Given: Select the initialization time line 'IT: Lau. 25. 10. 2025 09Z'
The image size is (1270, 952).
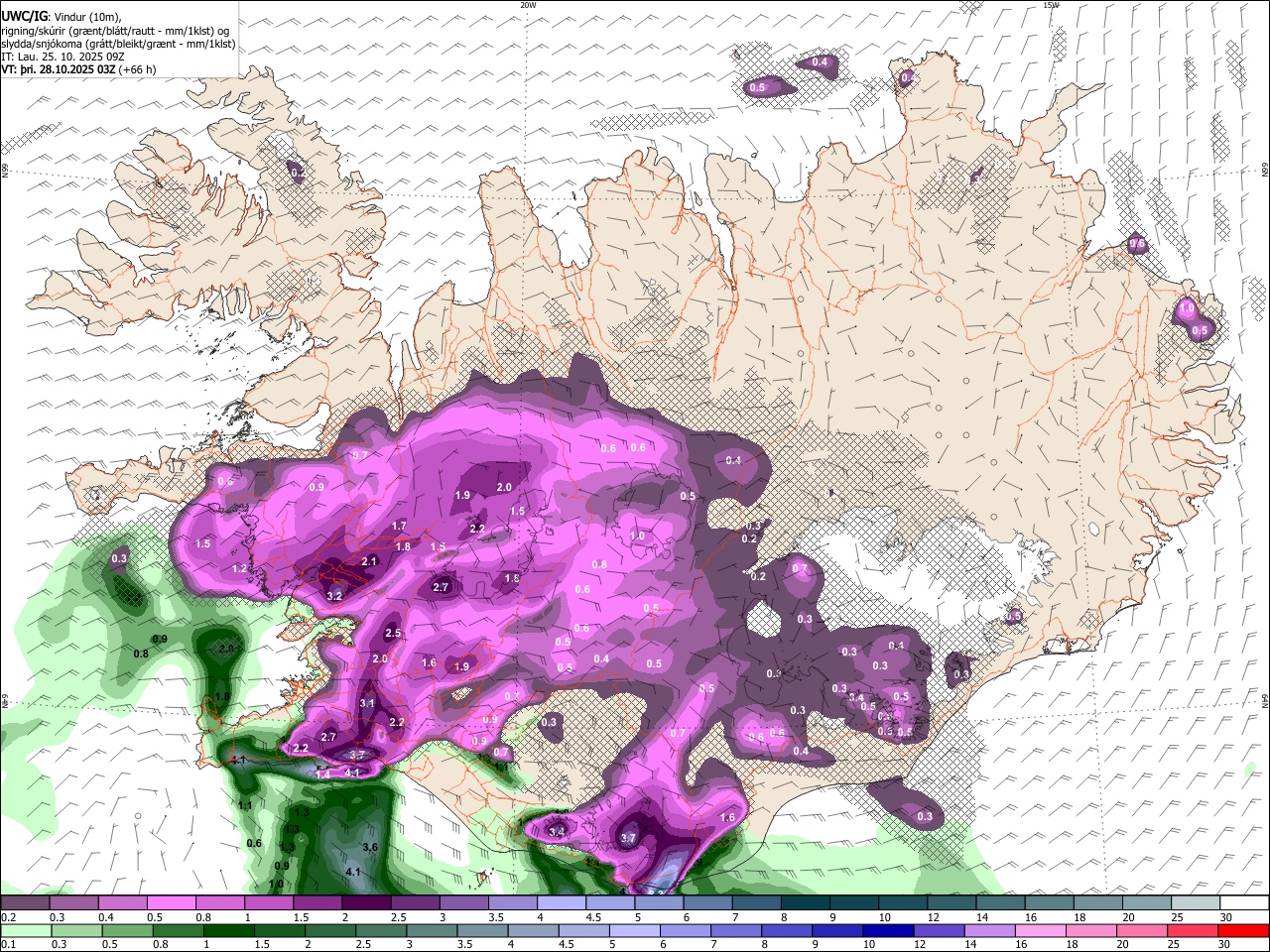Looking at the screenshot, I should (63, 57).
